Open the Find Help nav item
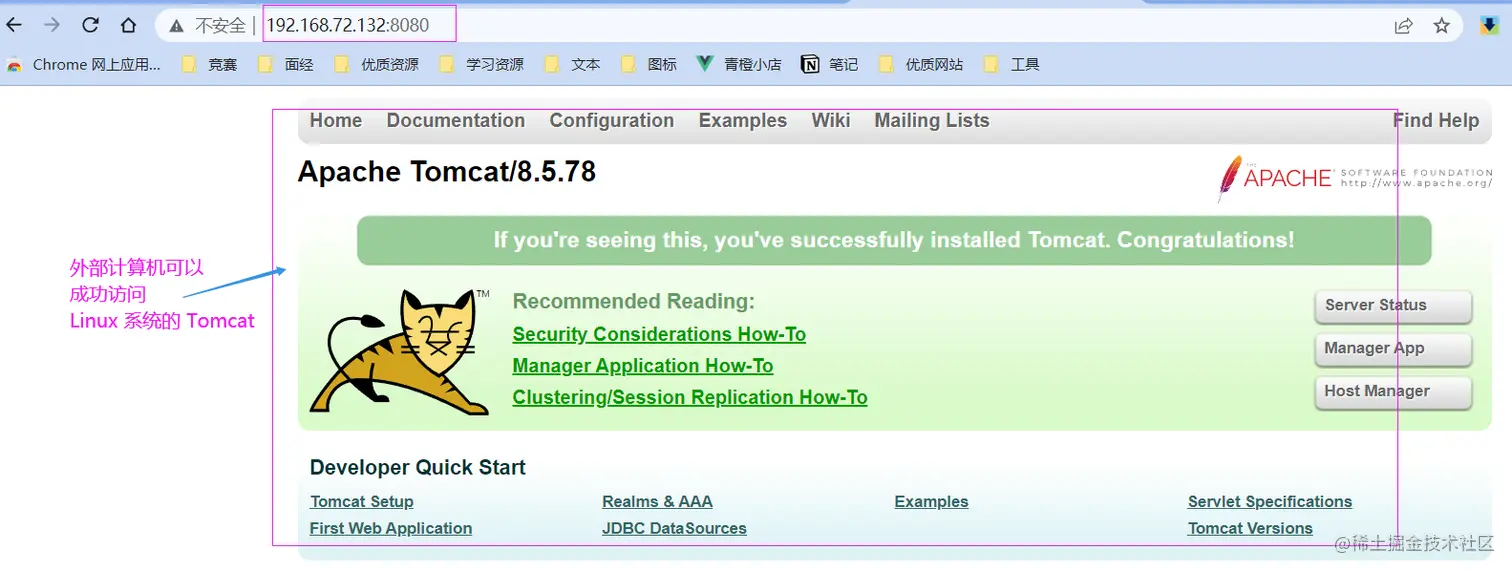Image resolution: width=1512 pixels, height=571 pixels. tap(1436, 121)
